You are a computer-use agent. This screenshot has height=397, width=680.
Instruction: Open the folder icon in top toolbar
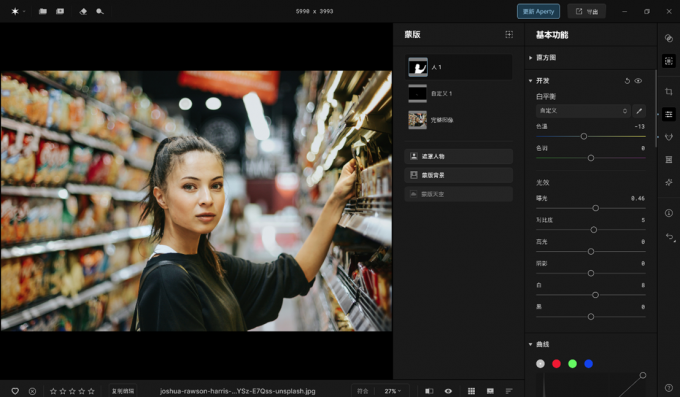click(x=42, y=11)
